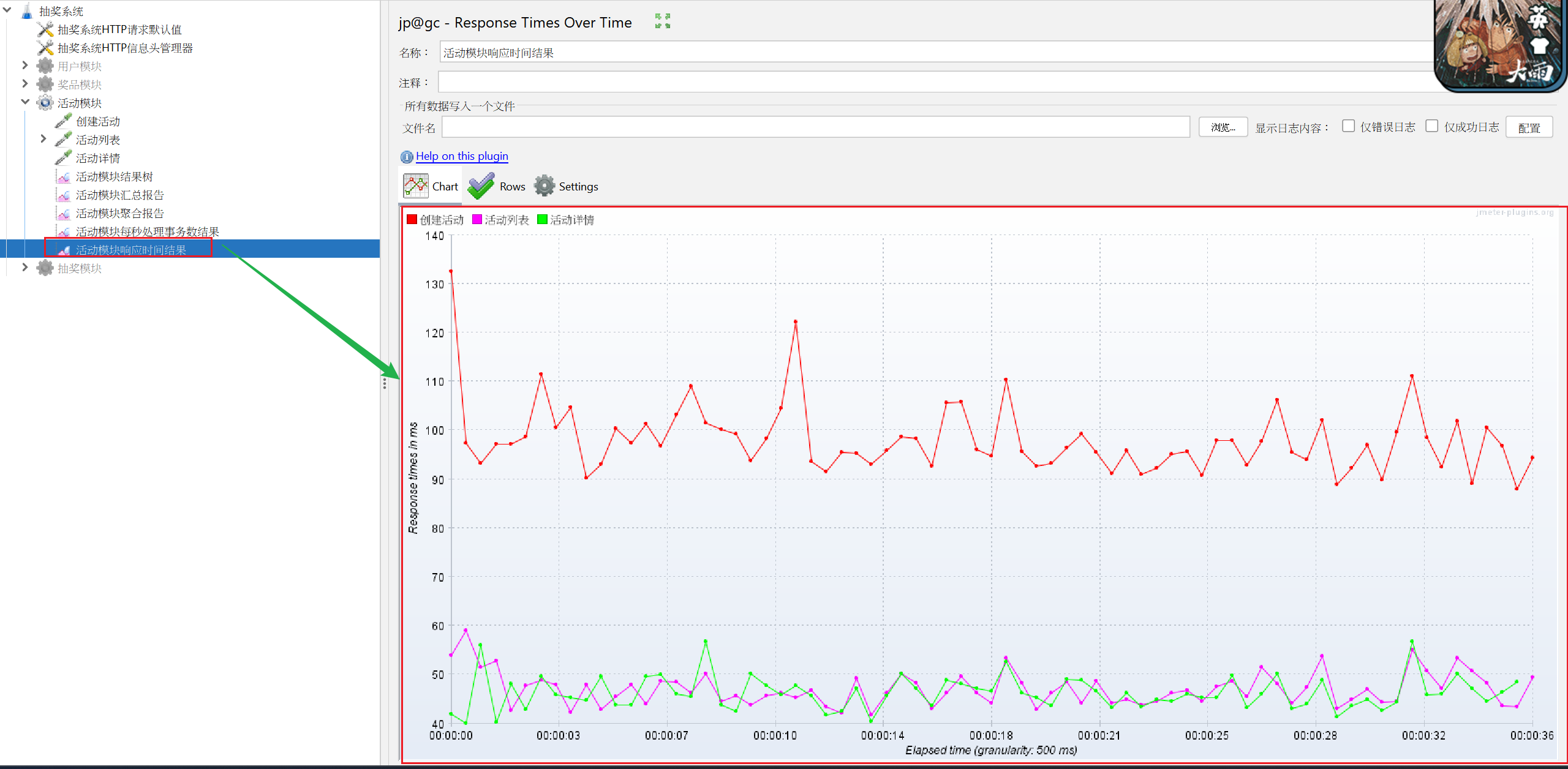Enable the 仅成功日志 checkbox
1568x769 pixels.
pyautogui.click(x=1431, y=126)
